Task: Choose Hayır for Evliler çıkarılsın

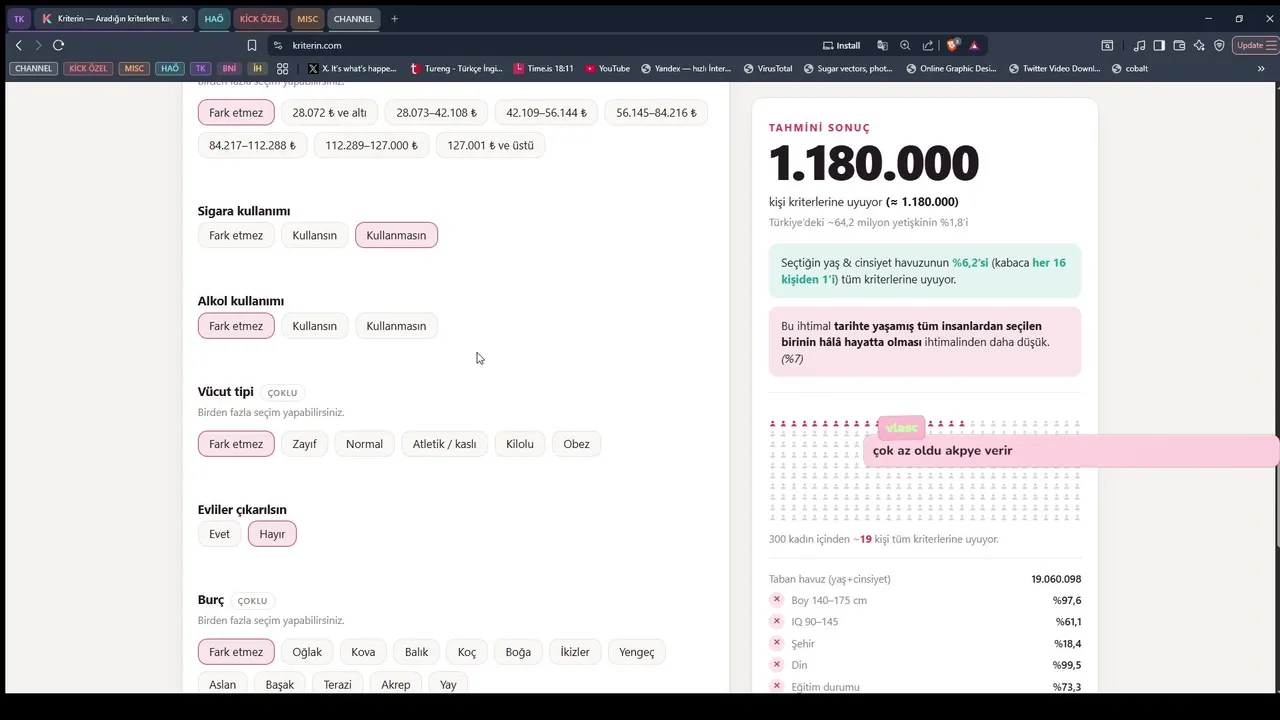Action: (272, 534)
